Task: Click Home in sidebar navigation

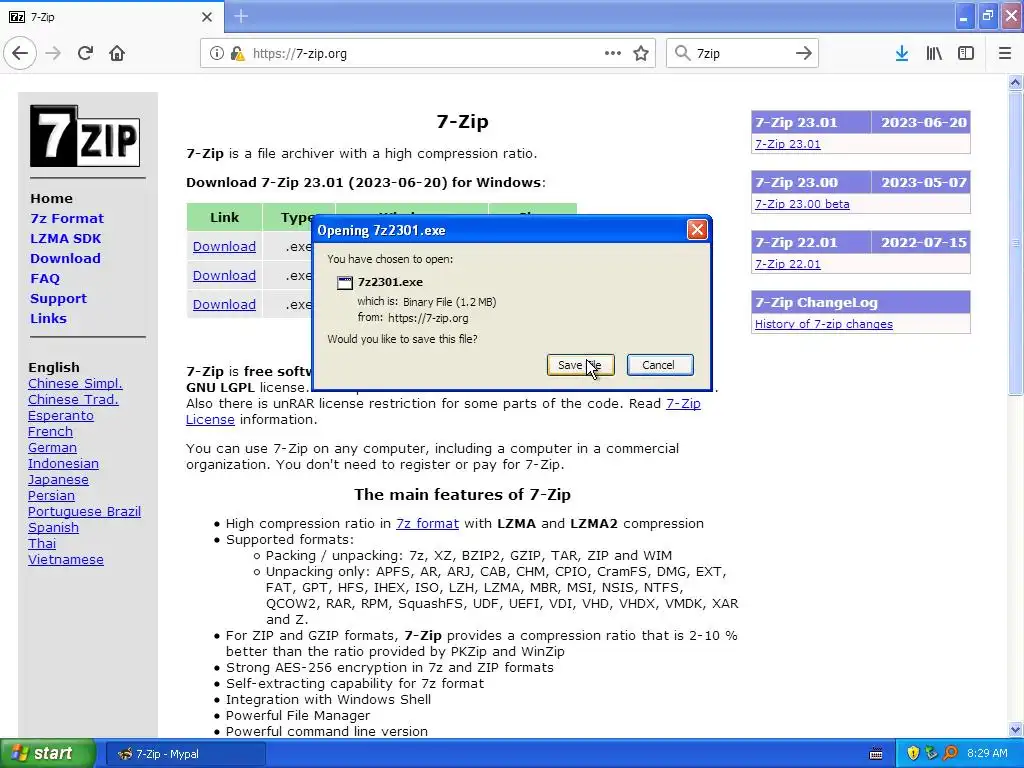Action: 51,199
